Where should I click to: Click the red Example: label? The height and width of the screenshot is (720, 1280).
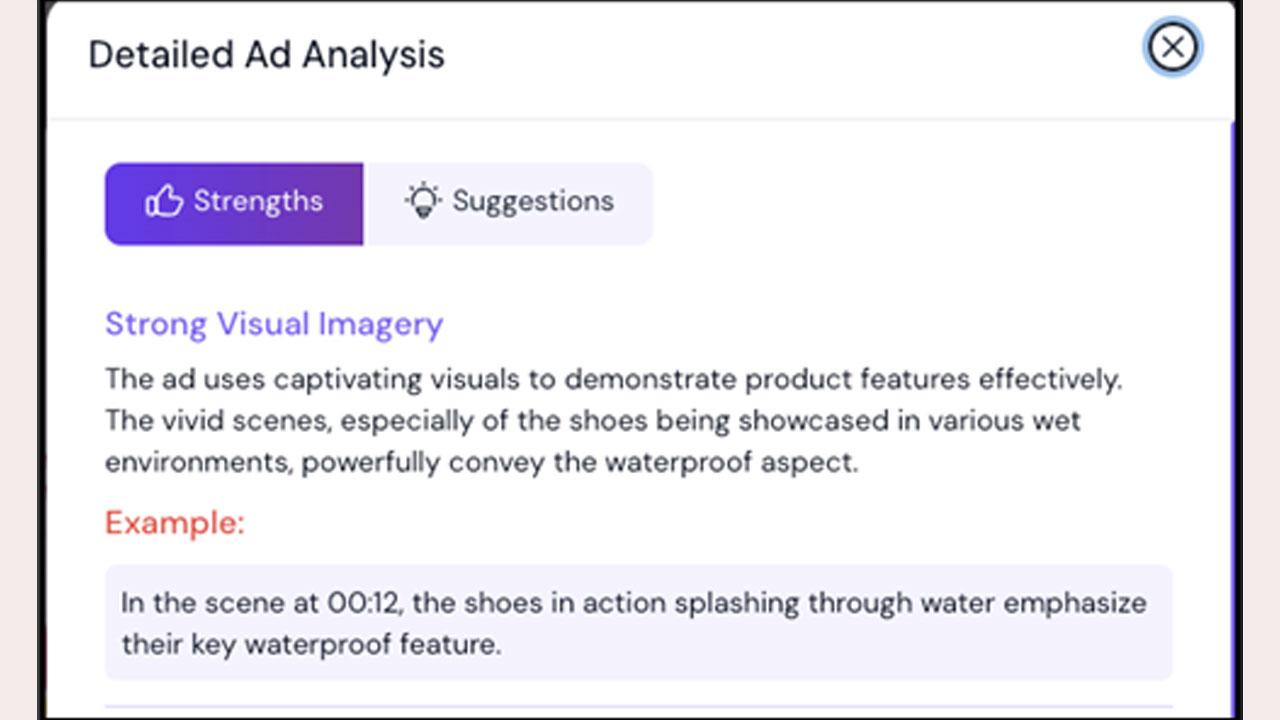click(175, 522)
